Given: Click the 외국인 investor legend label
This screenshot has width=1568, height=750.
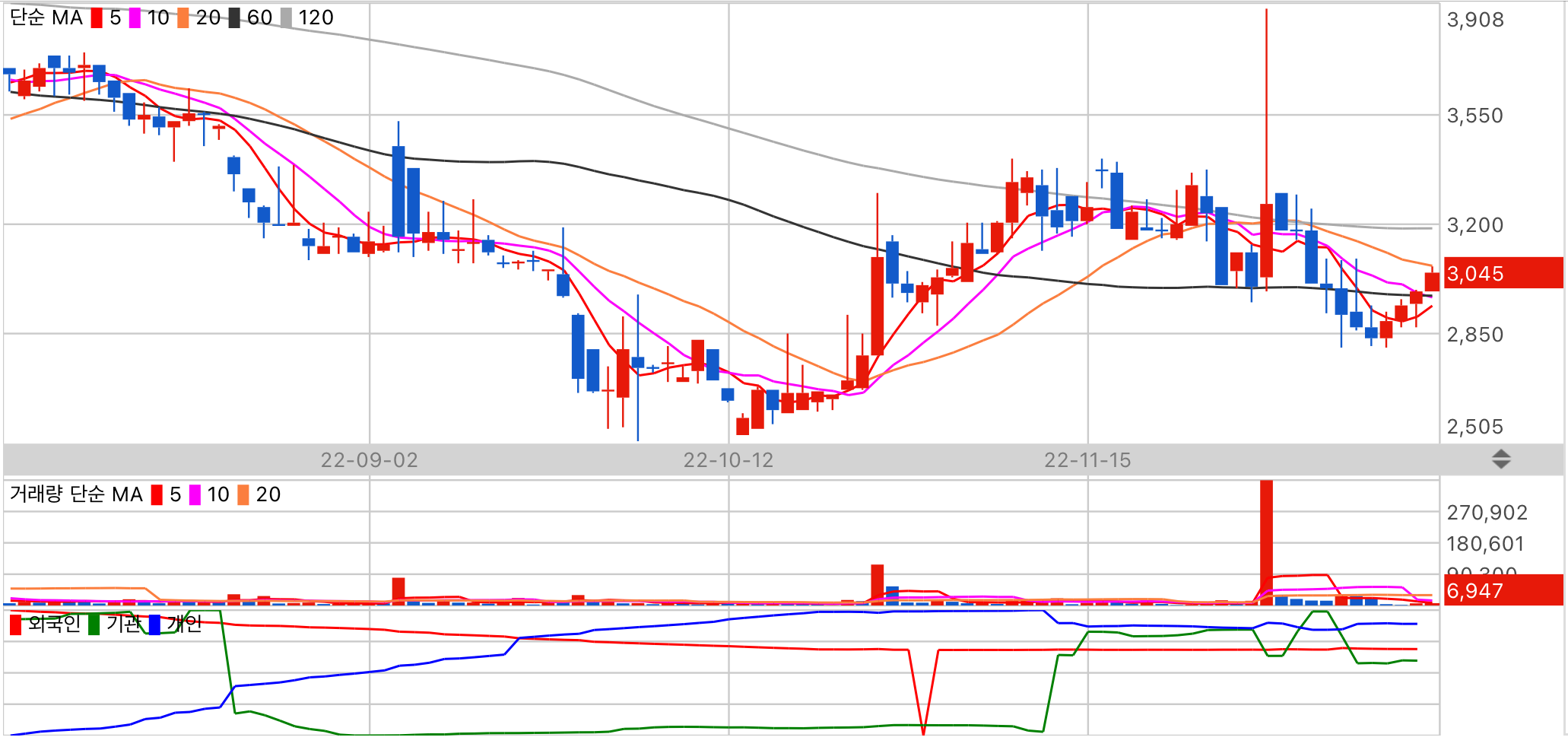Looking at the screenshot, I should click(x=54, y=624).
